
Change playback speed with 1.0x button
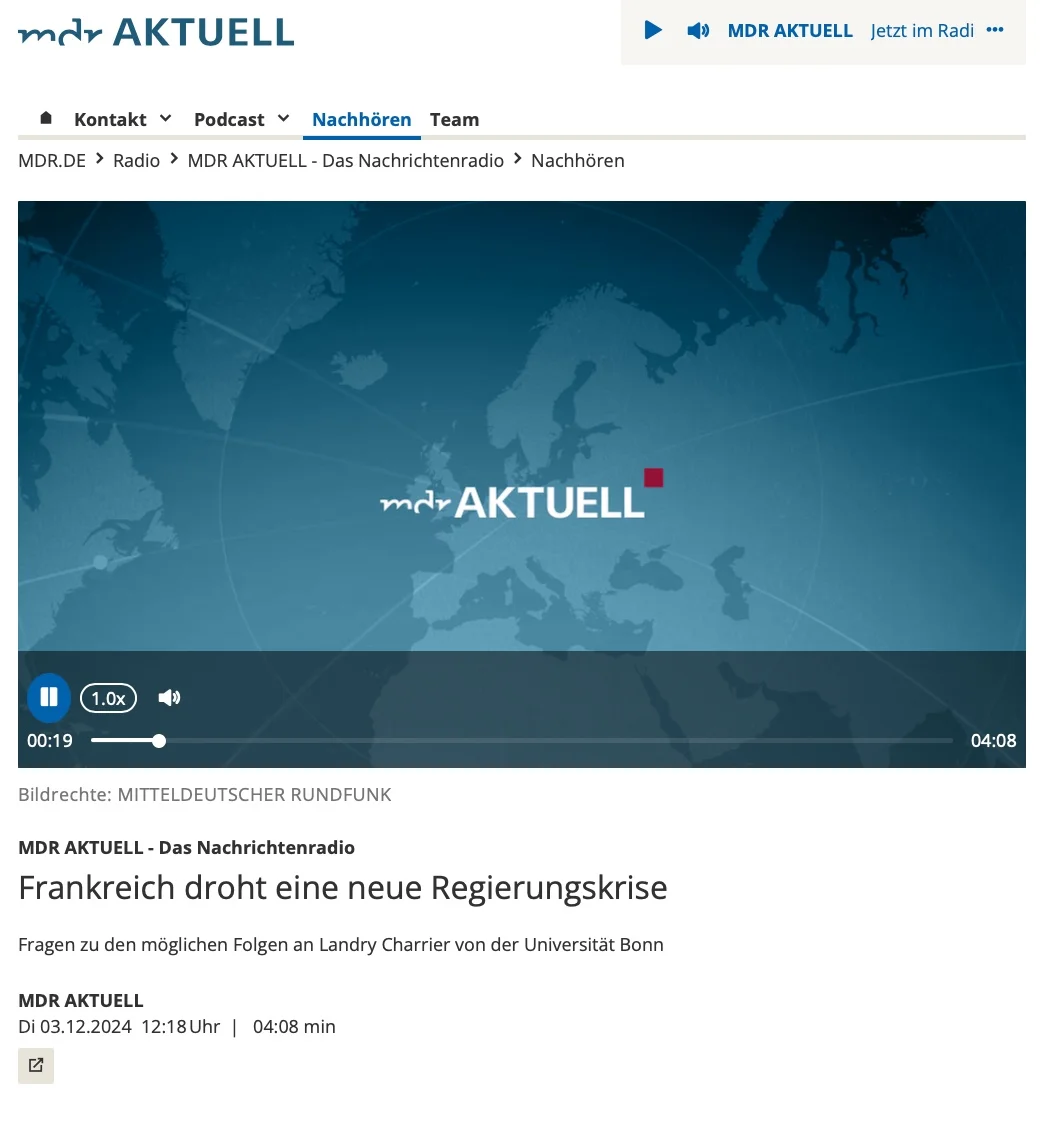coord(108,698)
